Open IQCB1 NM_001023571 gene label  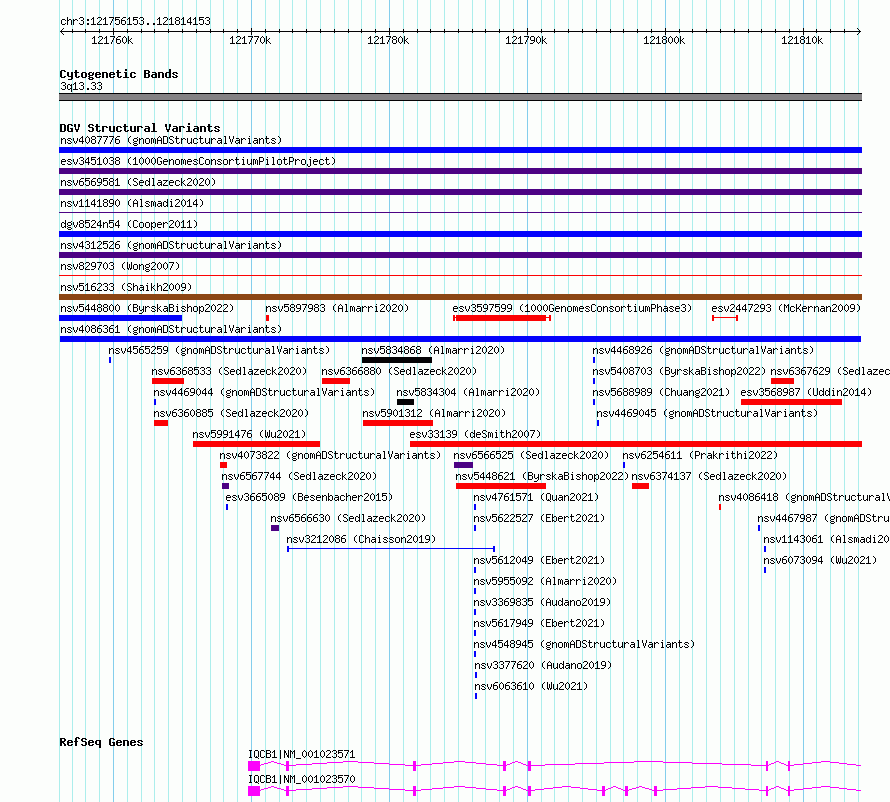pos(302,754)
